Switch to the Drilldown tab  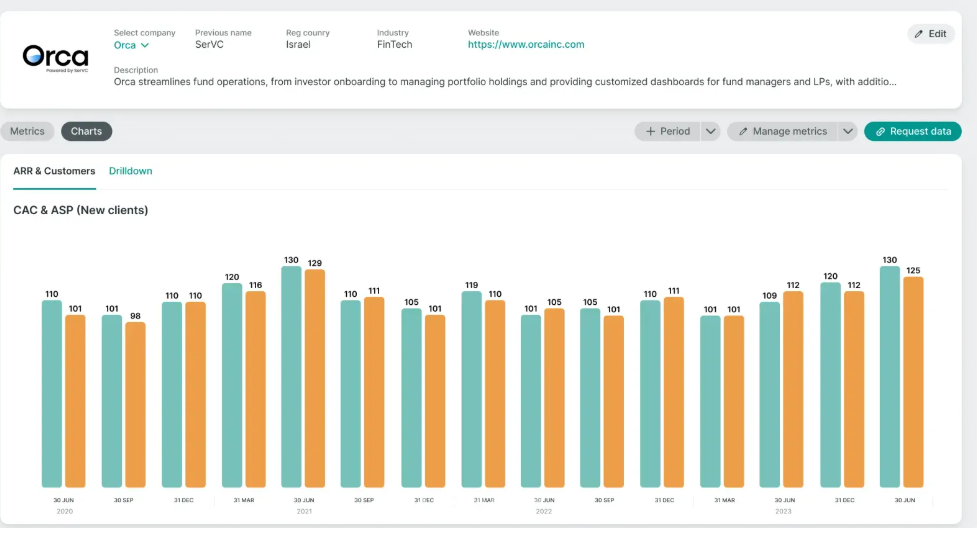[x=131, y=171]
